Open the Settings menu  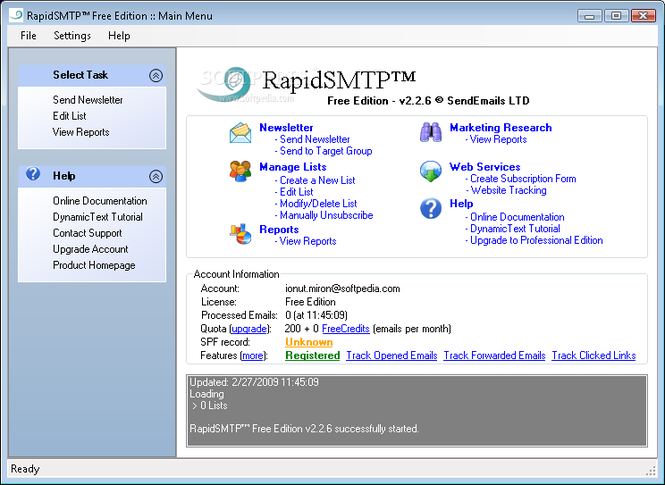tap(72, 36)
